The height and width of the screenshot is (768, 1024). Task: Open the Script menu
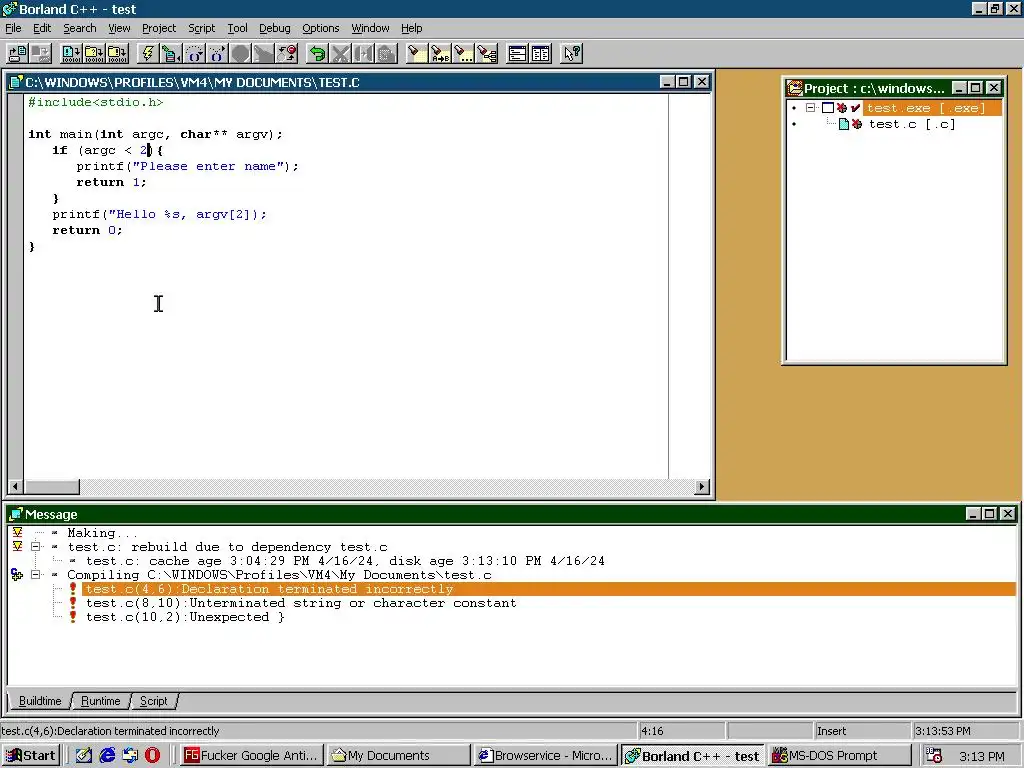pos(201,28)
